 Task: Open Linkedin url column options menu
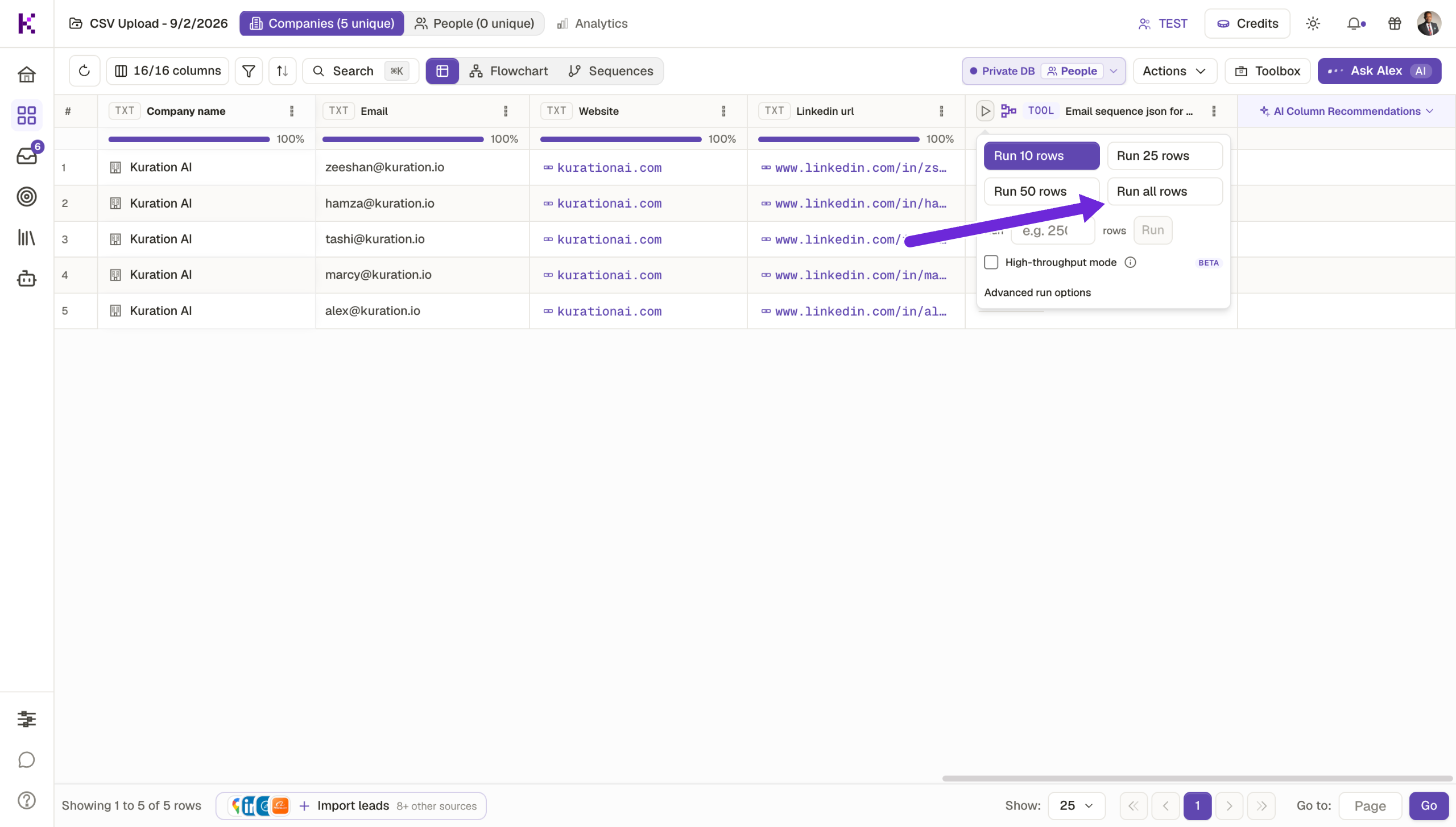coord(941,111)
